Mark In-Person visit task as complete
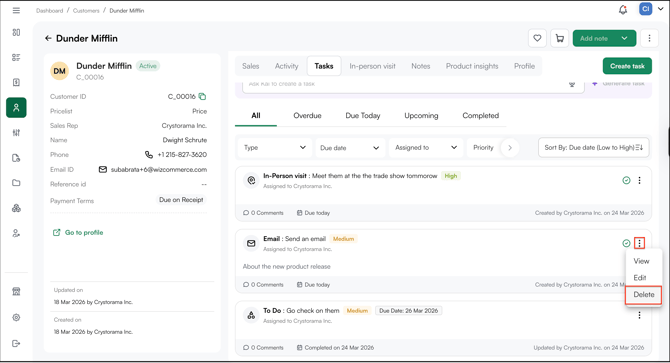The image size is (670, 363). (x=626, y=181)
